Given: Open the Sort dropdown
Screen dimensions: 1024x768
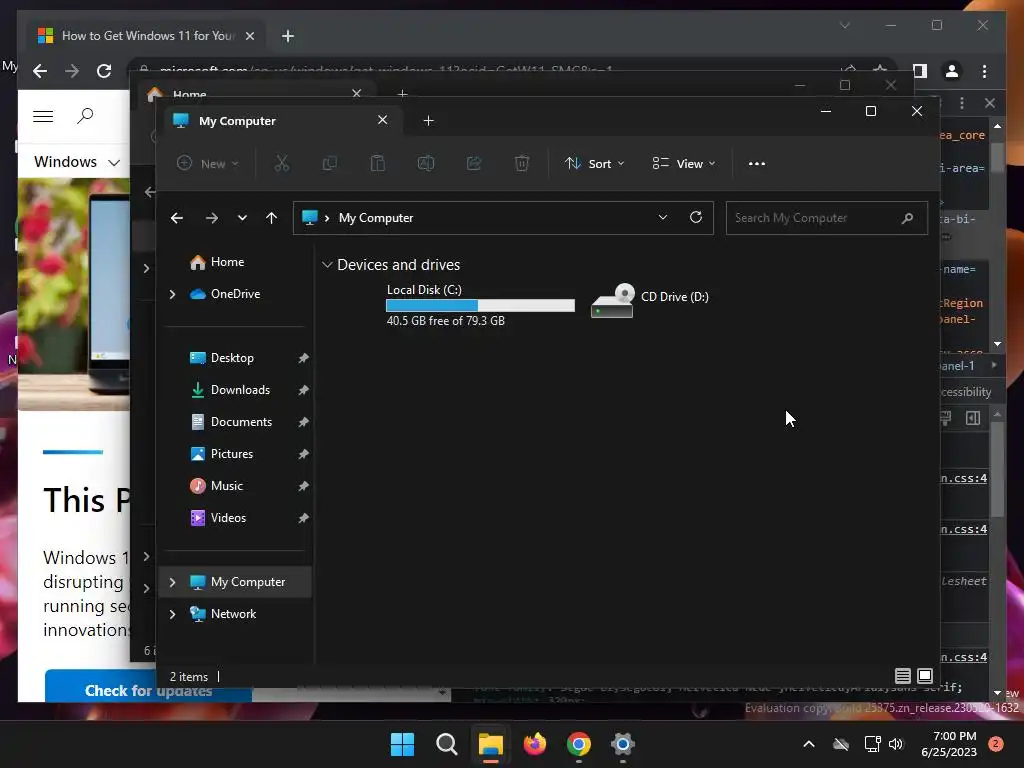Looking at the screenshot, I should pos(594,163).
